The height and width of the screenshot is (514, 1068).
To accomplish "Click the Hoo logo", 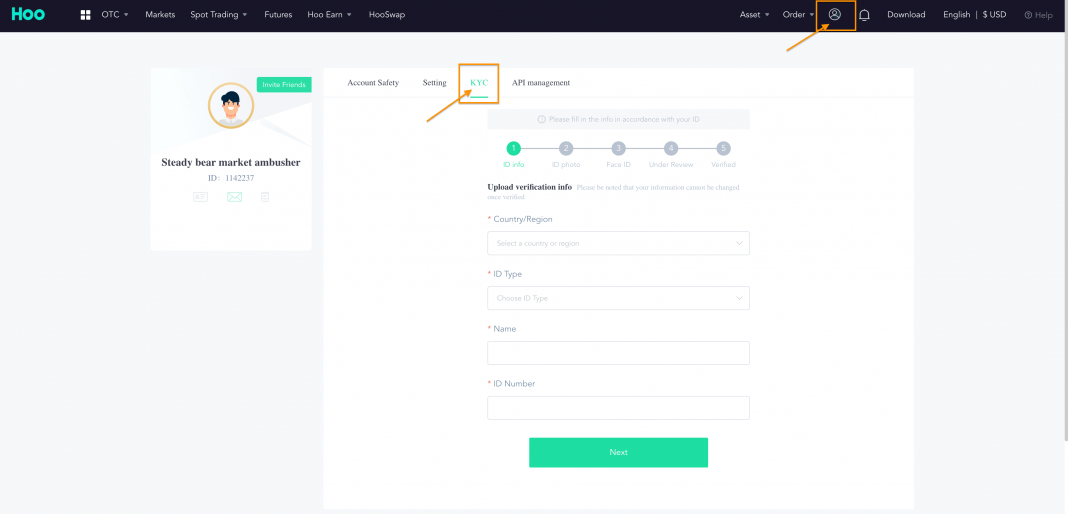I will coord(28,14).
